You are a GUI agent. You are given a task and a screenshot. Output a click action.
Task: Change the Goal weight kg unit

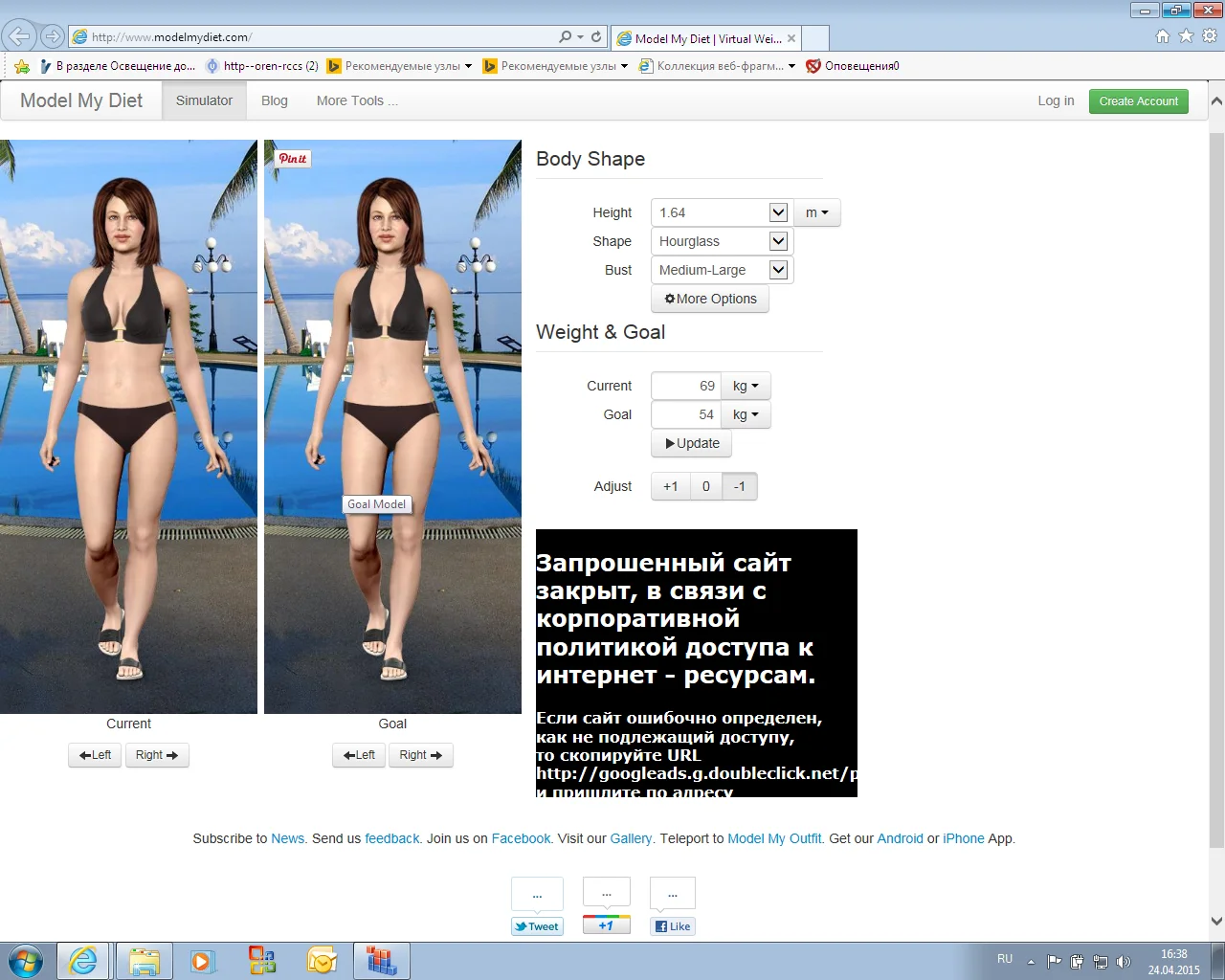746,414
